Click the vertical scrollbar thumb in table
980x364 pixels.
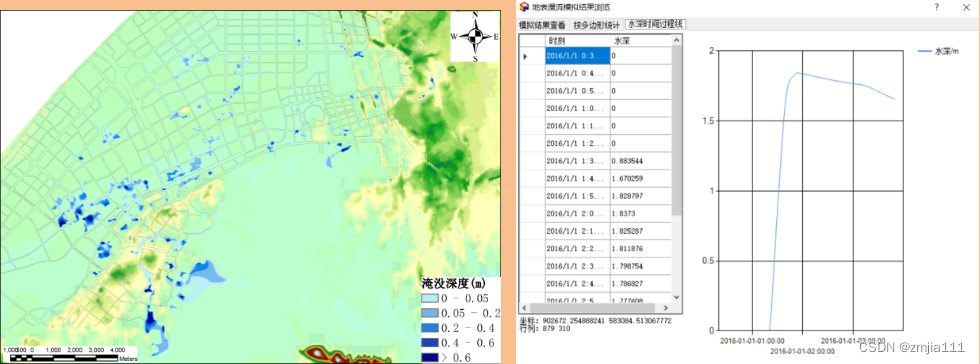point(676,131)
